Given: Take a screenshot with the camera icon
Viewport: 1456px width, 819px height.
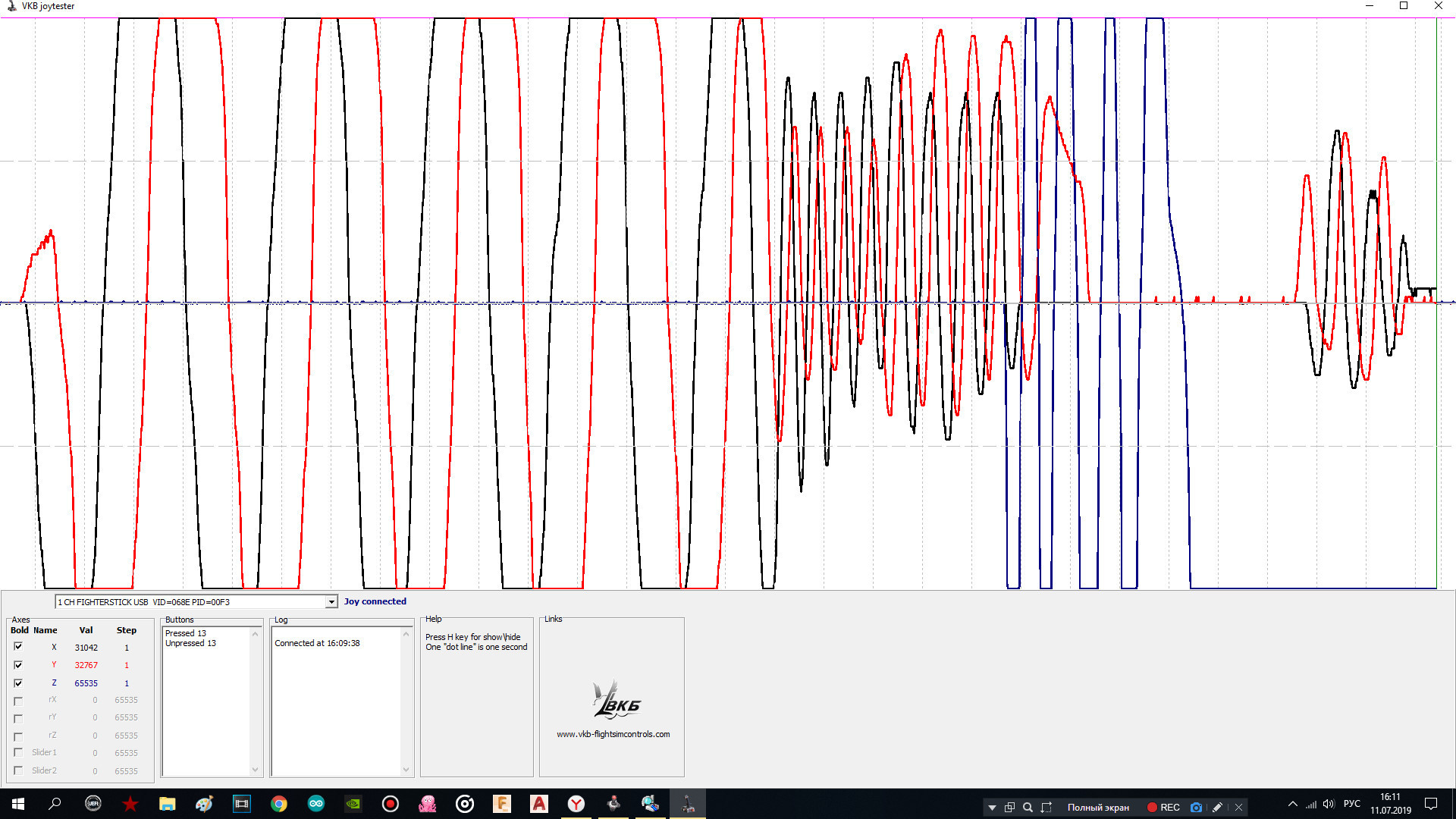Looking at the screenshot, I should point(1196,808).
